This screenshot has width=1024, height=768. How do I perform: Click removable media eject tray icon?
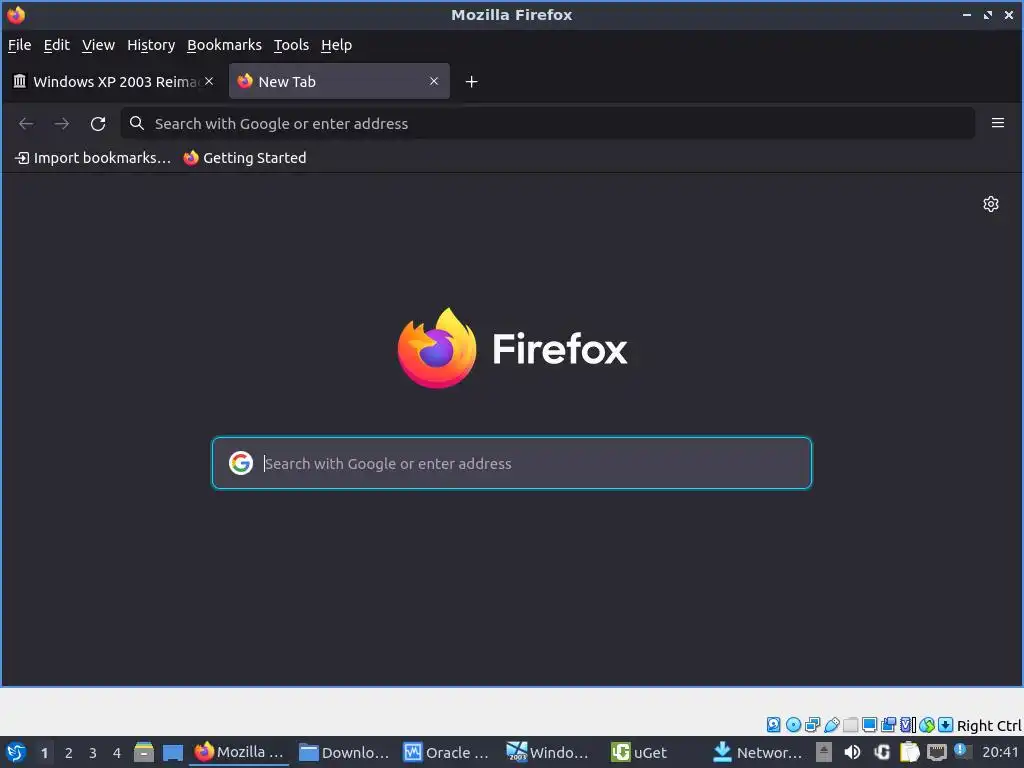(824, 752)
